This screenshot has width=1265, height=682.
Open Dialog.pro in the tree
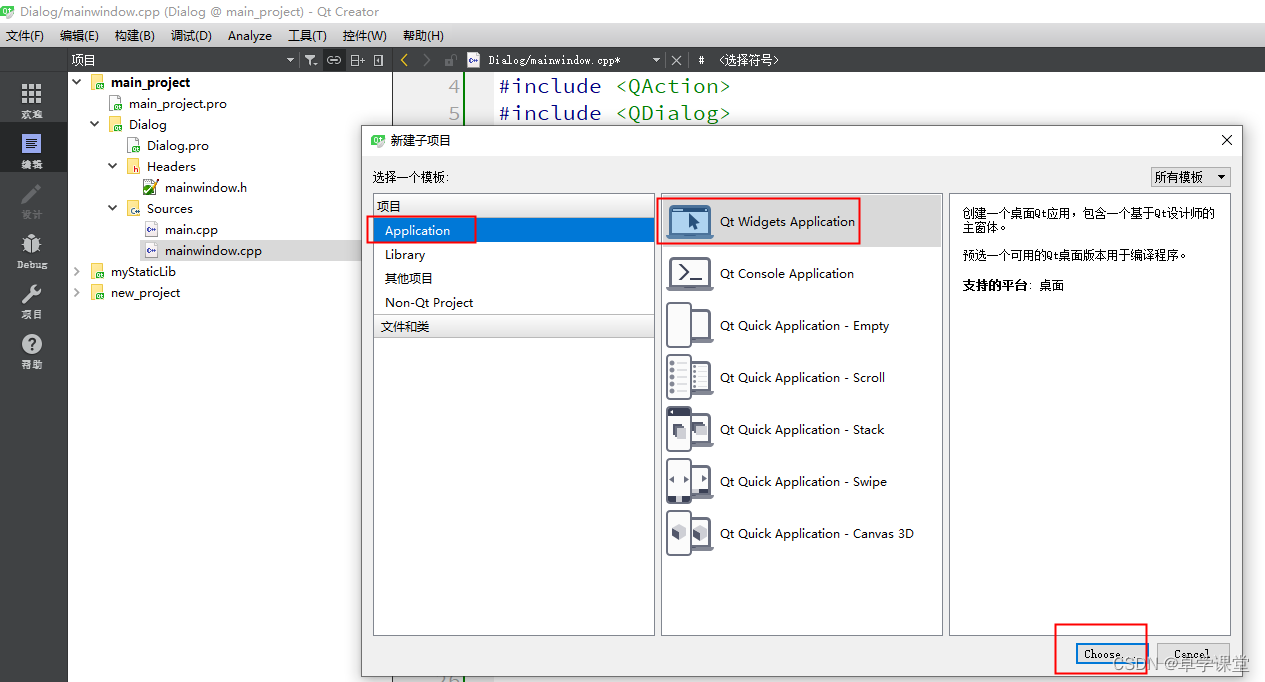pyautogui.click(x=178, y=145)
